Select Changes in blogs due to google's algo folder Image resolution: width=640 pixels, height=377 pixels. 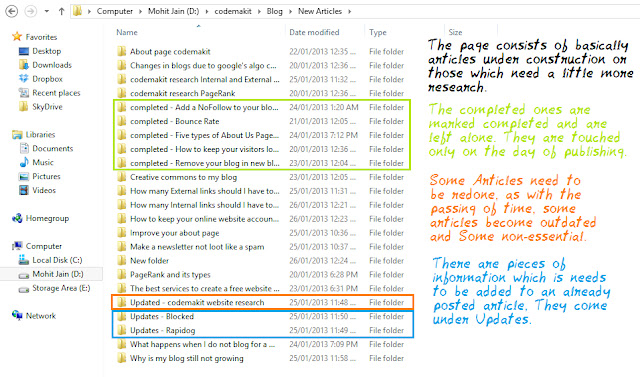point(203,65)
